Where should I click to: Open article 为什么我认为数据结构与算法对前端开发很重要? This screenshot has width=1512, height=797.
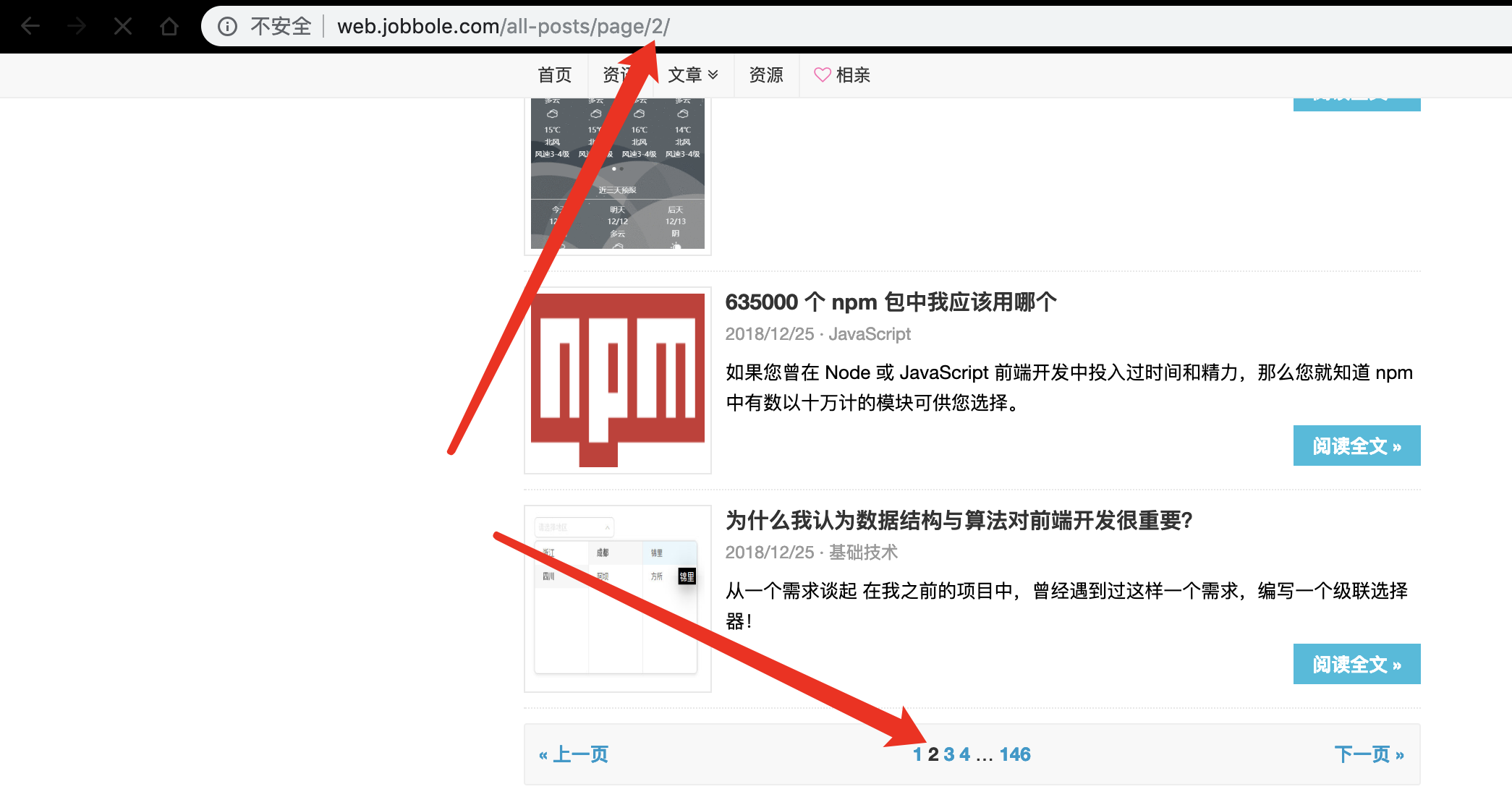[959, 521]
